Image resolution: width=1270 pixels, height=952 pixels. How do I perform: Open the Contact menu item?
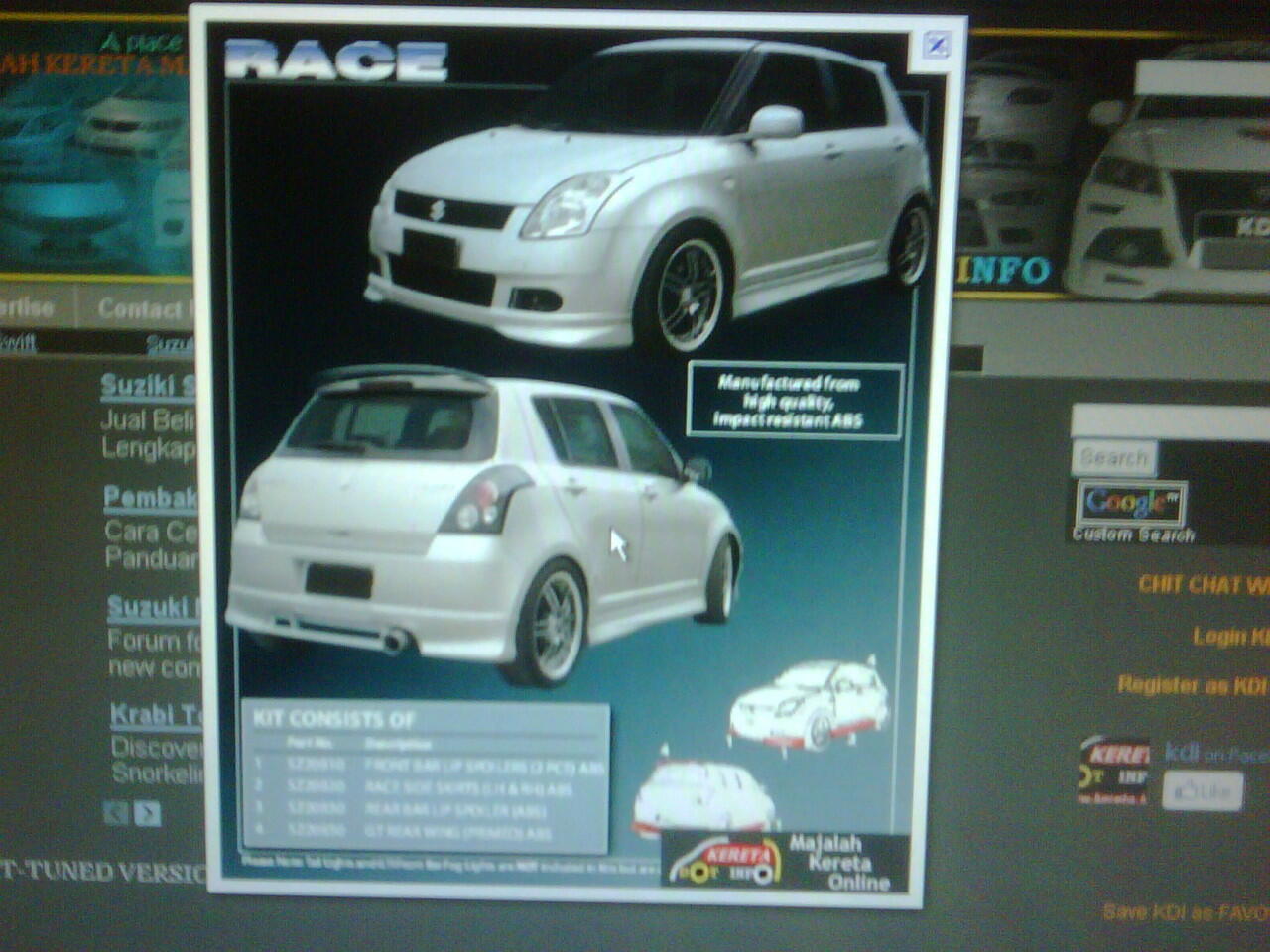145,309
